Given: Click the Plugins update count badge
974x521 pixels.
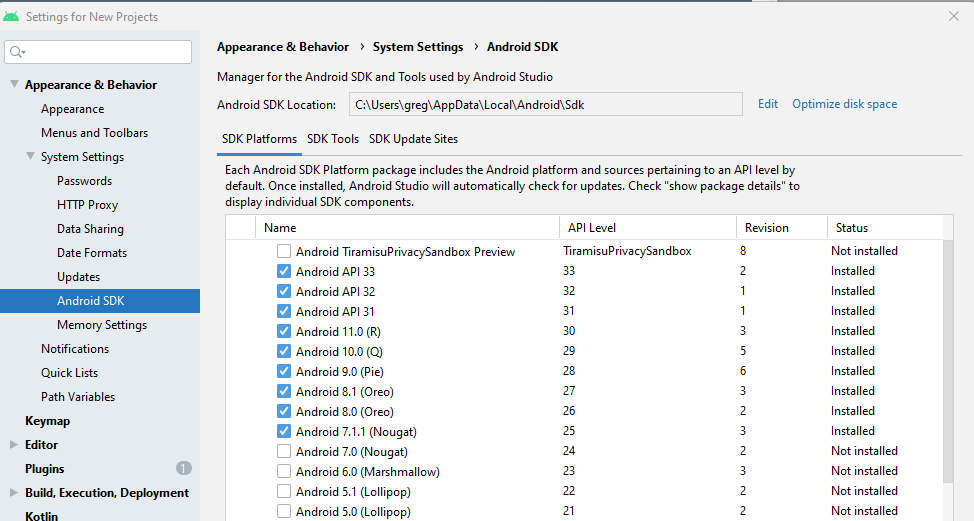Looking at the screenshot, I should tap(184, 468).
